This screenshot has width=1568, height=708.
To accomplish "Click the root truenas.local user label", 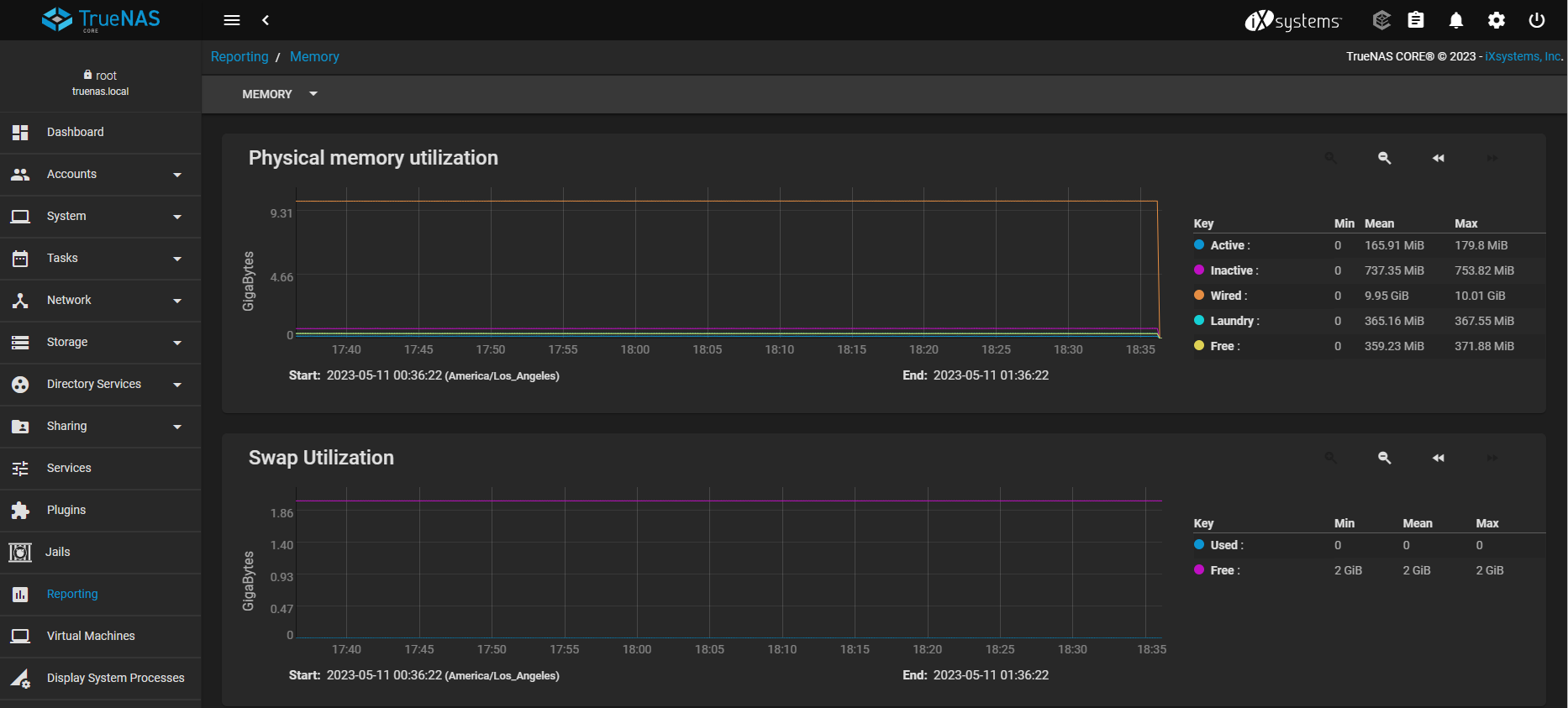I will [101, 83].
